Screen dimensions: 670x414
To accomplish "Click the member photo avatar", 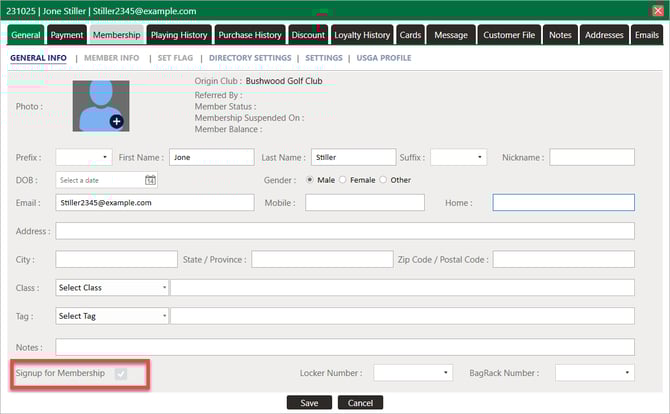I will click(x=98, y=105).
